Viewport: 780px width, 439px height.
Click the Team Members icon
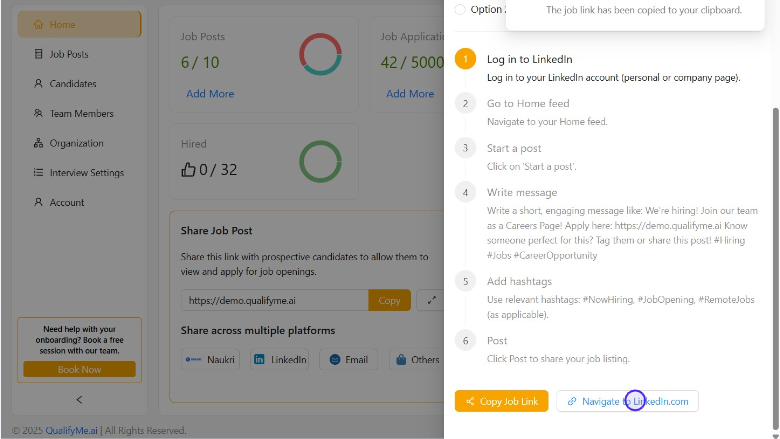pos(39,114)
